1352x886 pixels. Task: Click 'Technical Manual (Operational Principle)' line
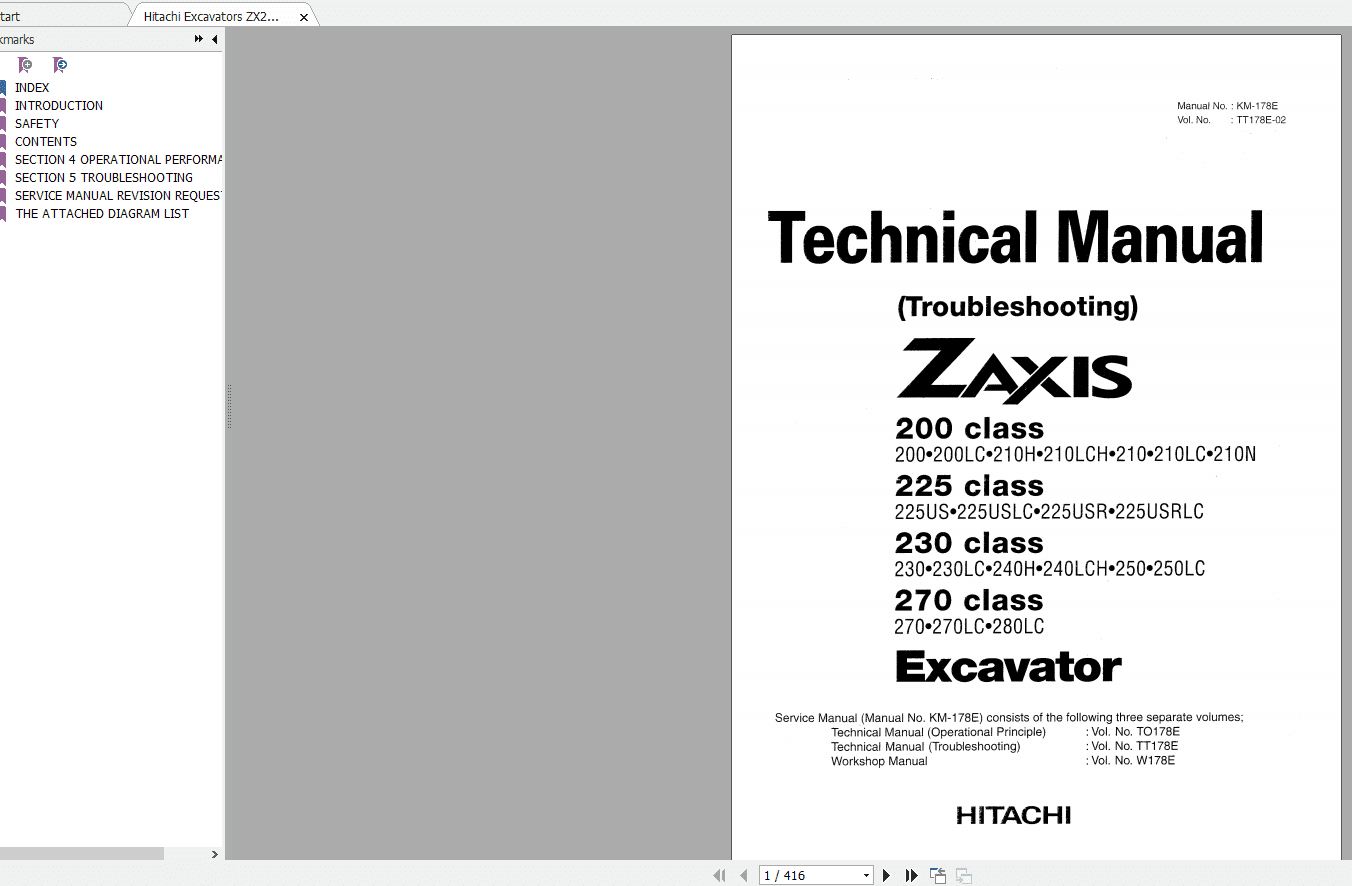tap(938, 732)
